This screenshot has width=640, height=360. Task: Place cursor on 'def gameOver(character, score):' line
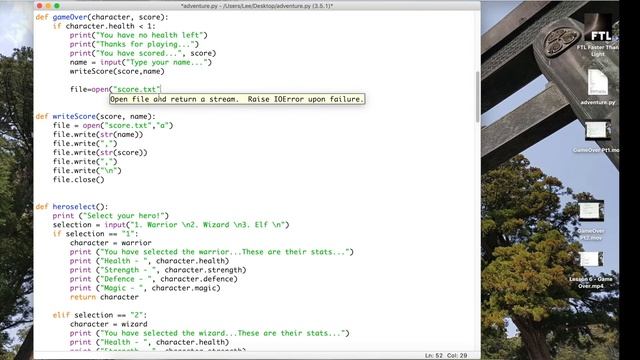102,17
